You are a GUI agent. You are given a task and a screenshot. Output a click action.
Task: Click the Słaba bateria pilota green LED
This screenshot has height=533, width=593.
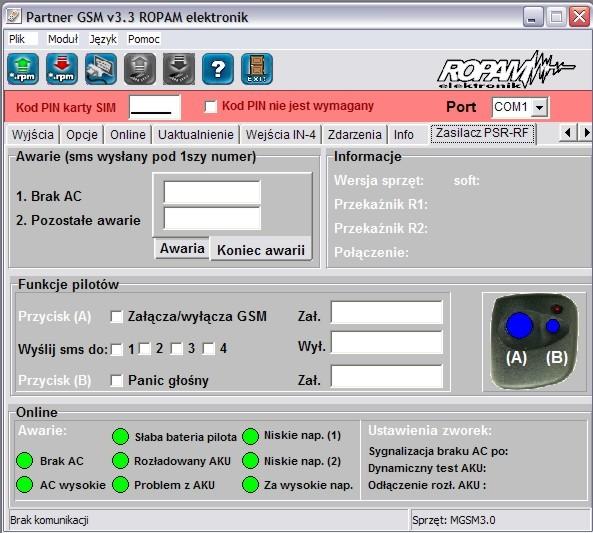(121, 437)
